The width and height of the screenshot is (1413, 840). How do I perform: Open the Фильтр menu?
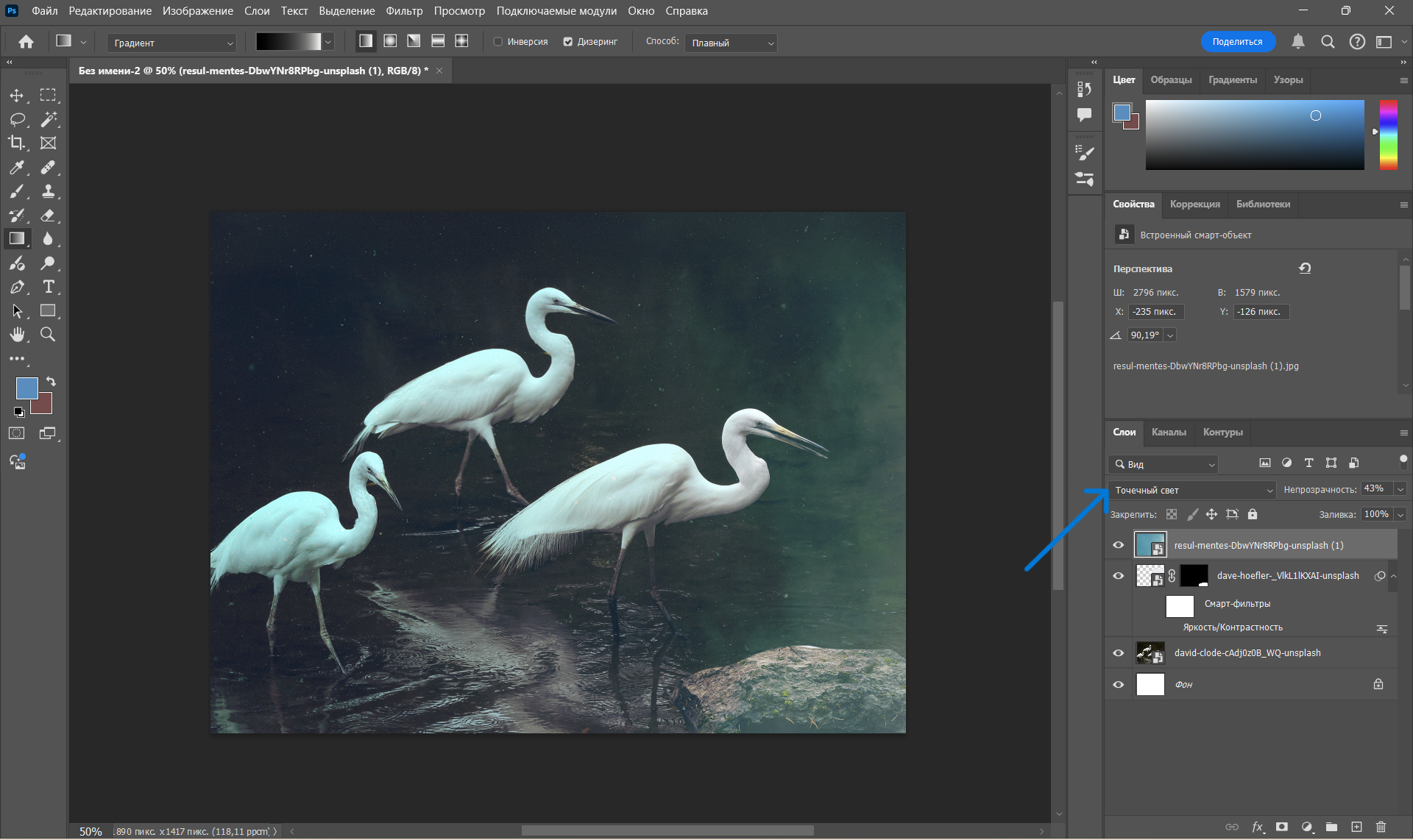click(404, 11)
